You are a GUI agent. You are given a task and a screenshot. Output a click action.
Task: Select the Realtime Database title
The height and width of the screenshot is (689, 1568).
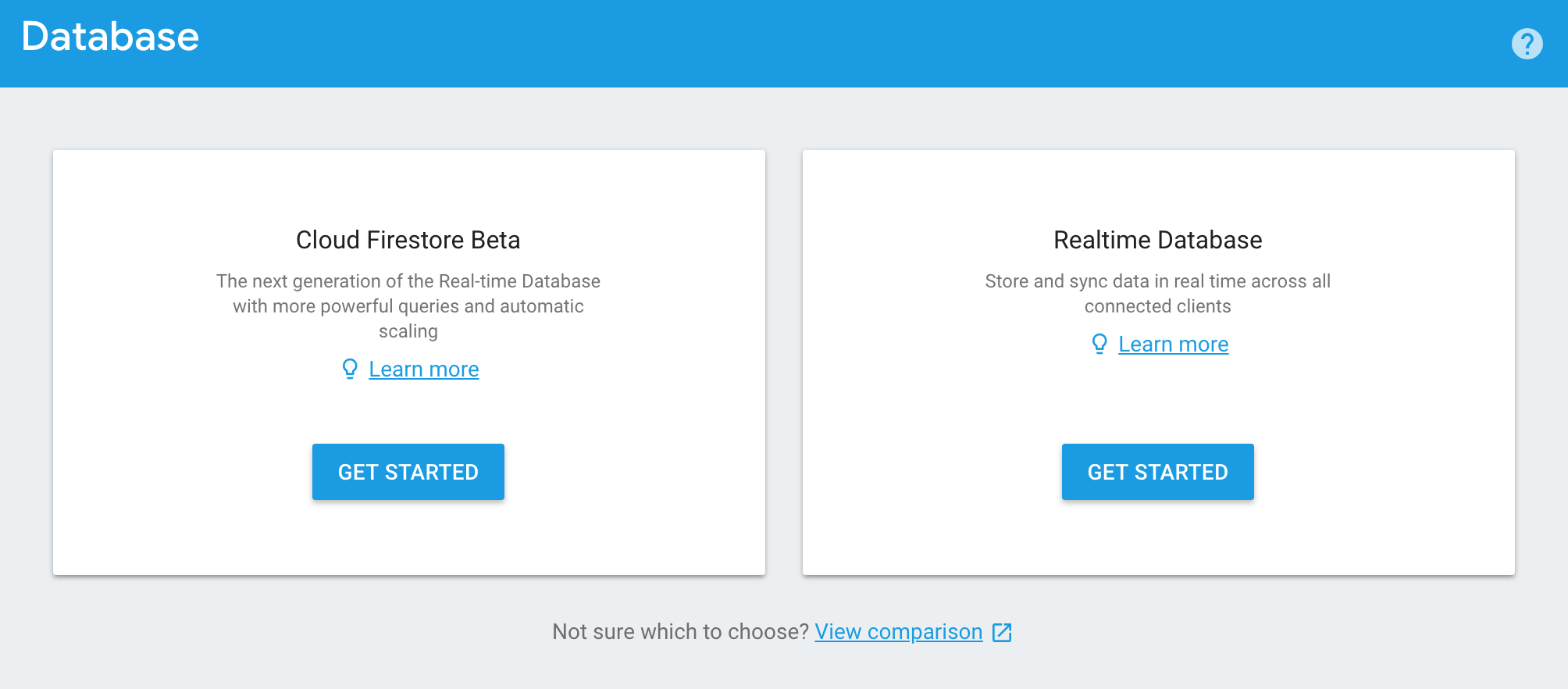coord(1157,240)
